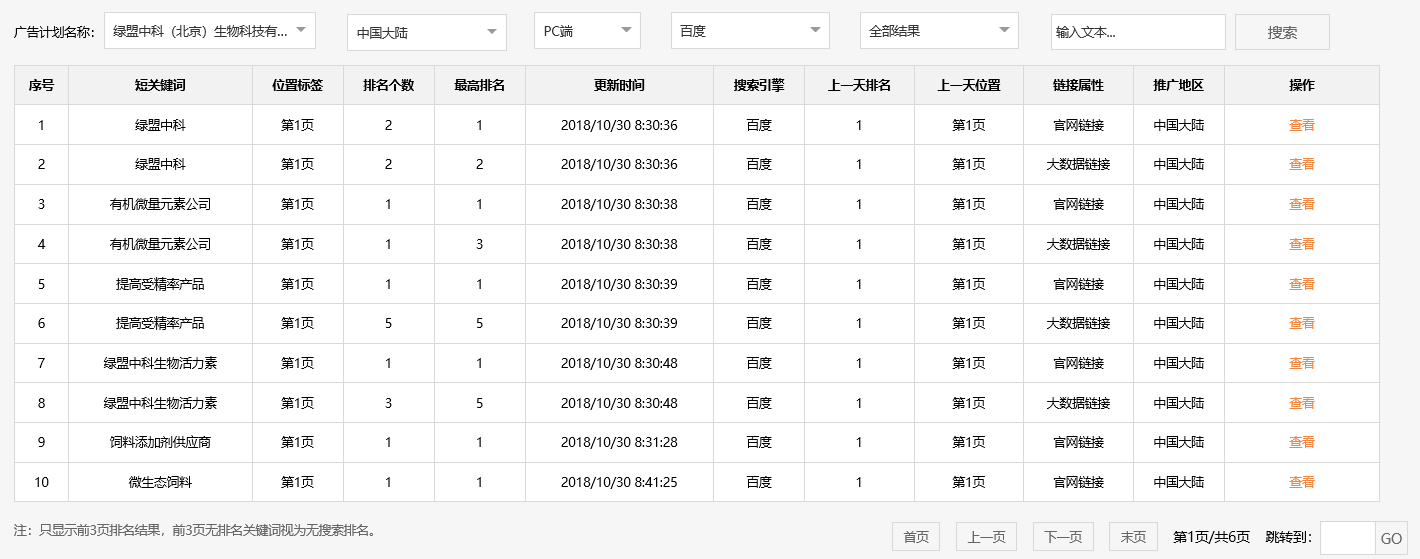Screen dimensions: 1420x559
Task: Click 查看 for 饲料添加剂供应商 row
Action: pos(1301,442)
